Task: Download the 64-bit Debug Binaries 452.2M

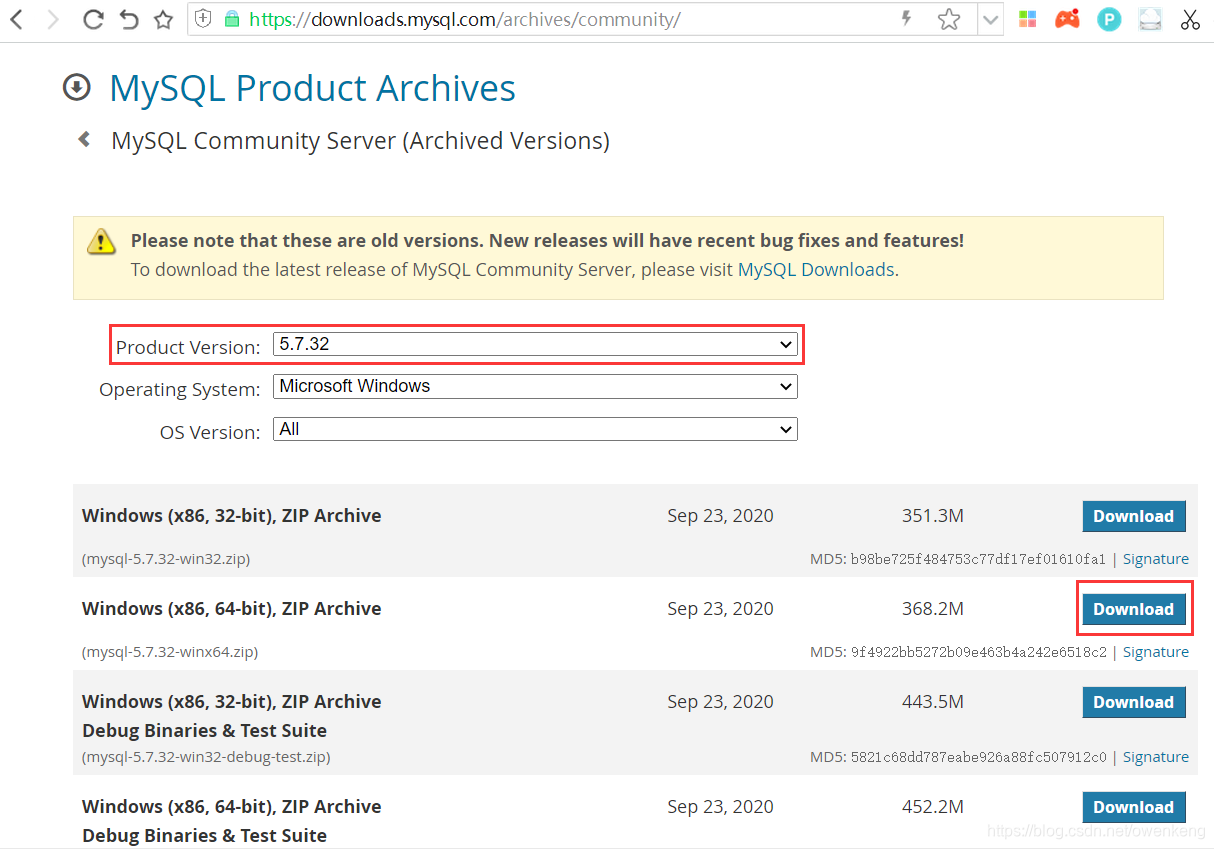Action: [x=1134, y=807]
